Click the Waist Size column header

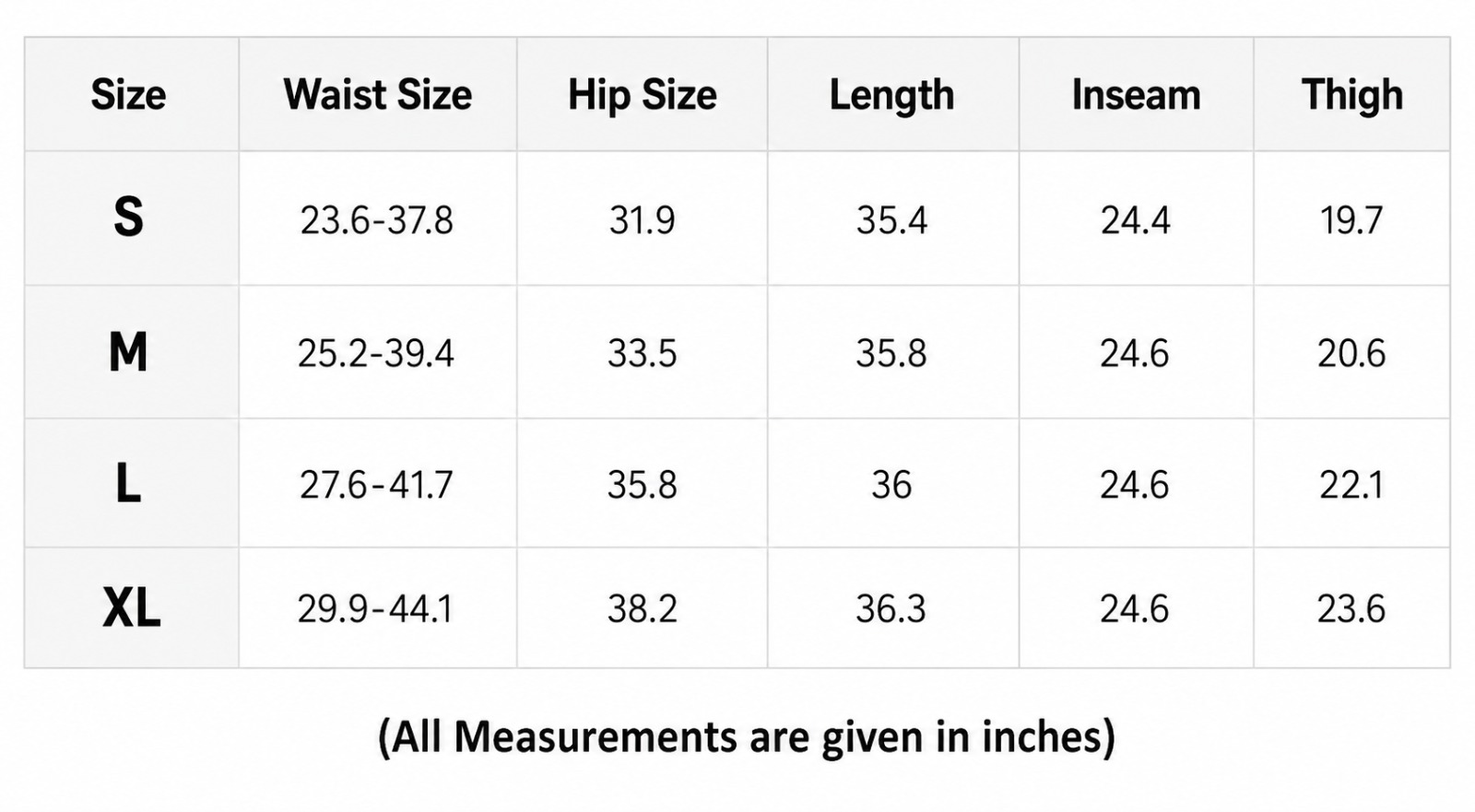pyautogui.click(x=377, y=95)
